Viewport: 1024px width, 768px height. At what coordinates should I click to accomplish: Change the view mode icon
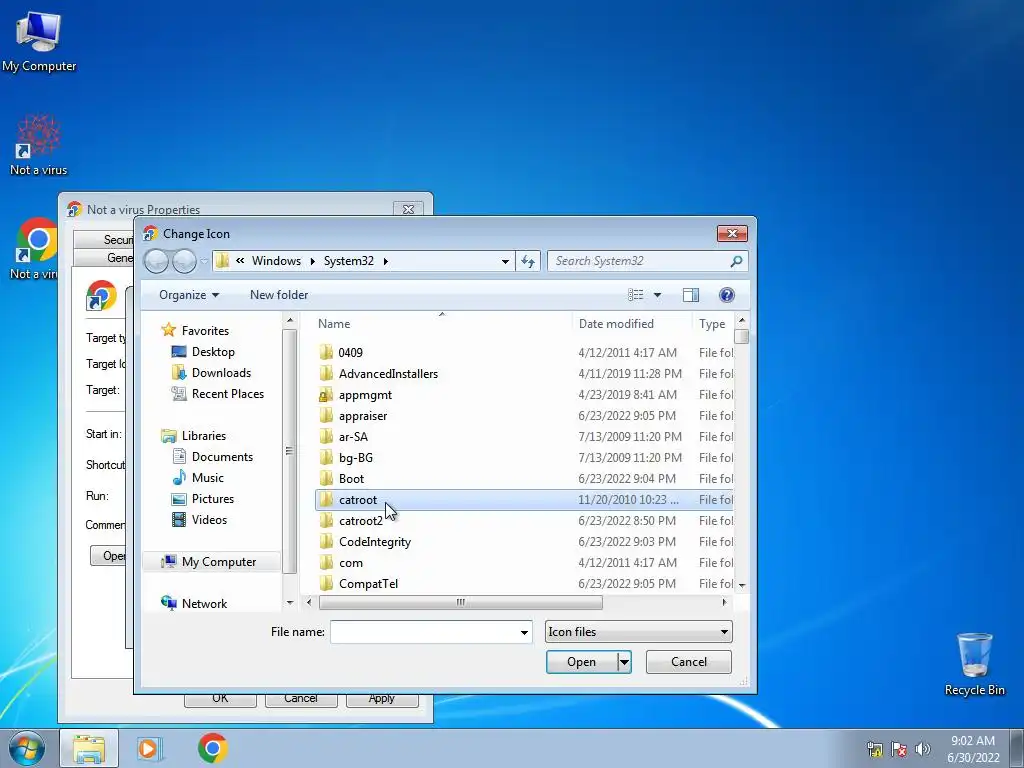coord(635,295)
